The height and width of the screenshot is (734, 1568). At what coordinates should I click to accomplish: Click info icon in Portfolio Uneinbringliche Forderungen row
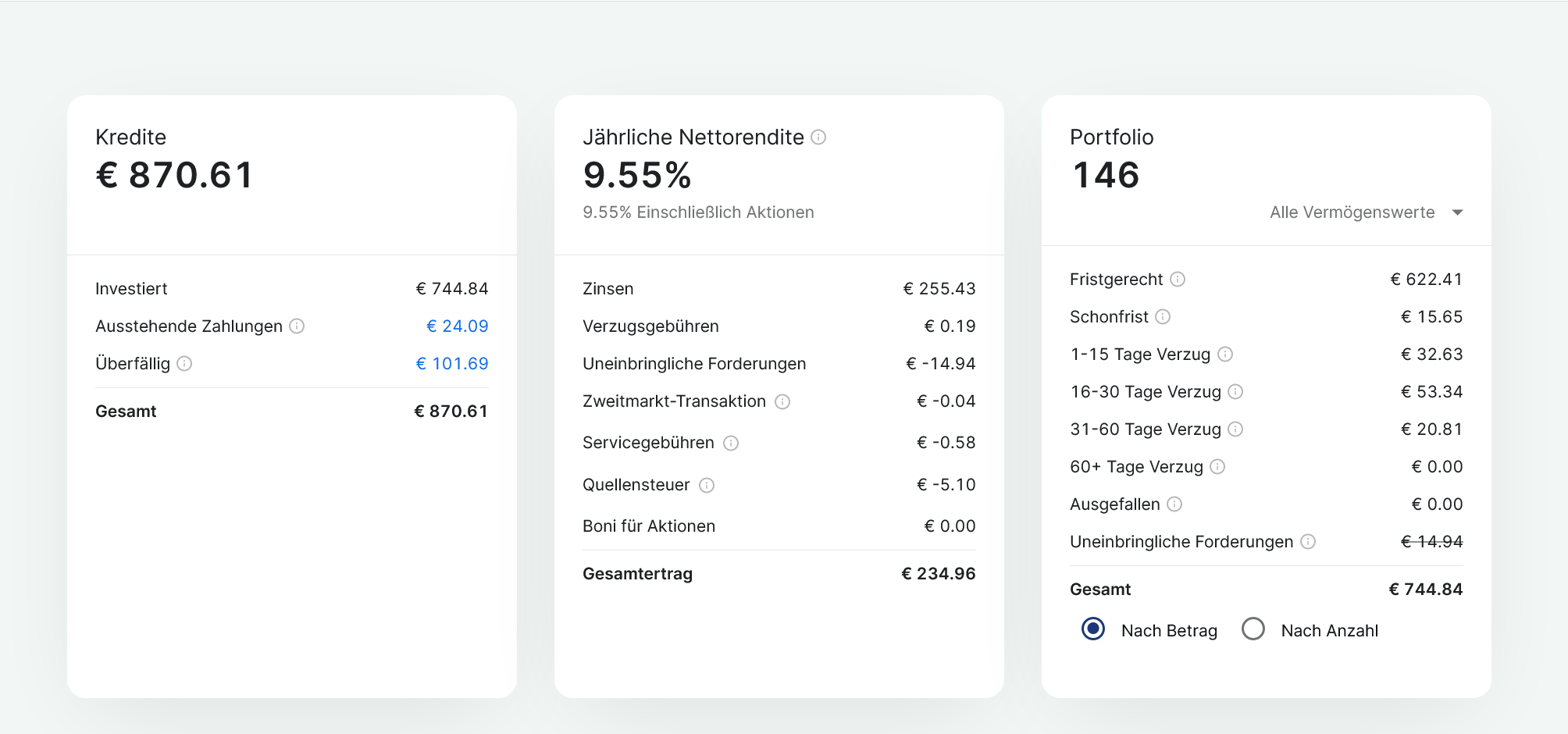tap(1308, 542)
